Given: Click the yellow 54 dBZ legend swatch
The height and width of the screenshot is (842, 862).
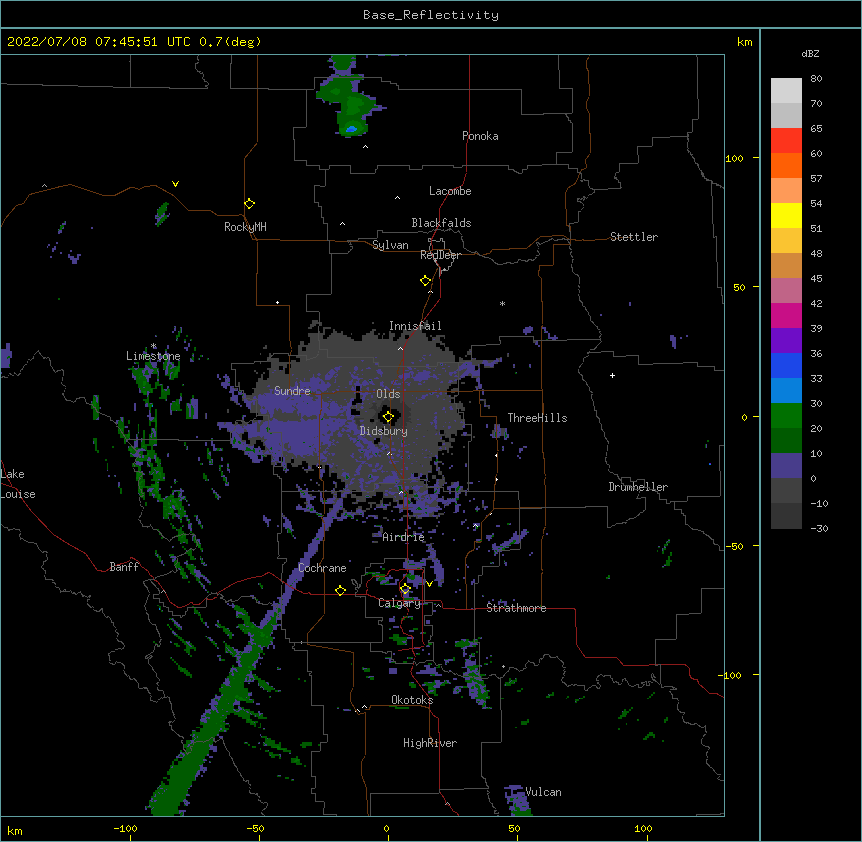Looking at the screenshot, I should click(x=786, y=215).
